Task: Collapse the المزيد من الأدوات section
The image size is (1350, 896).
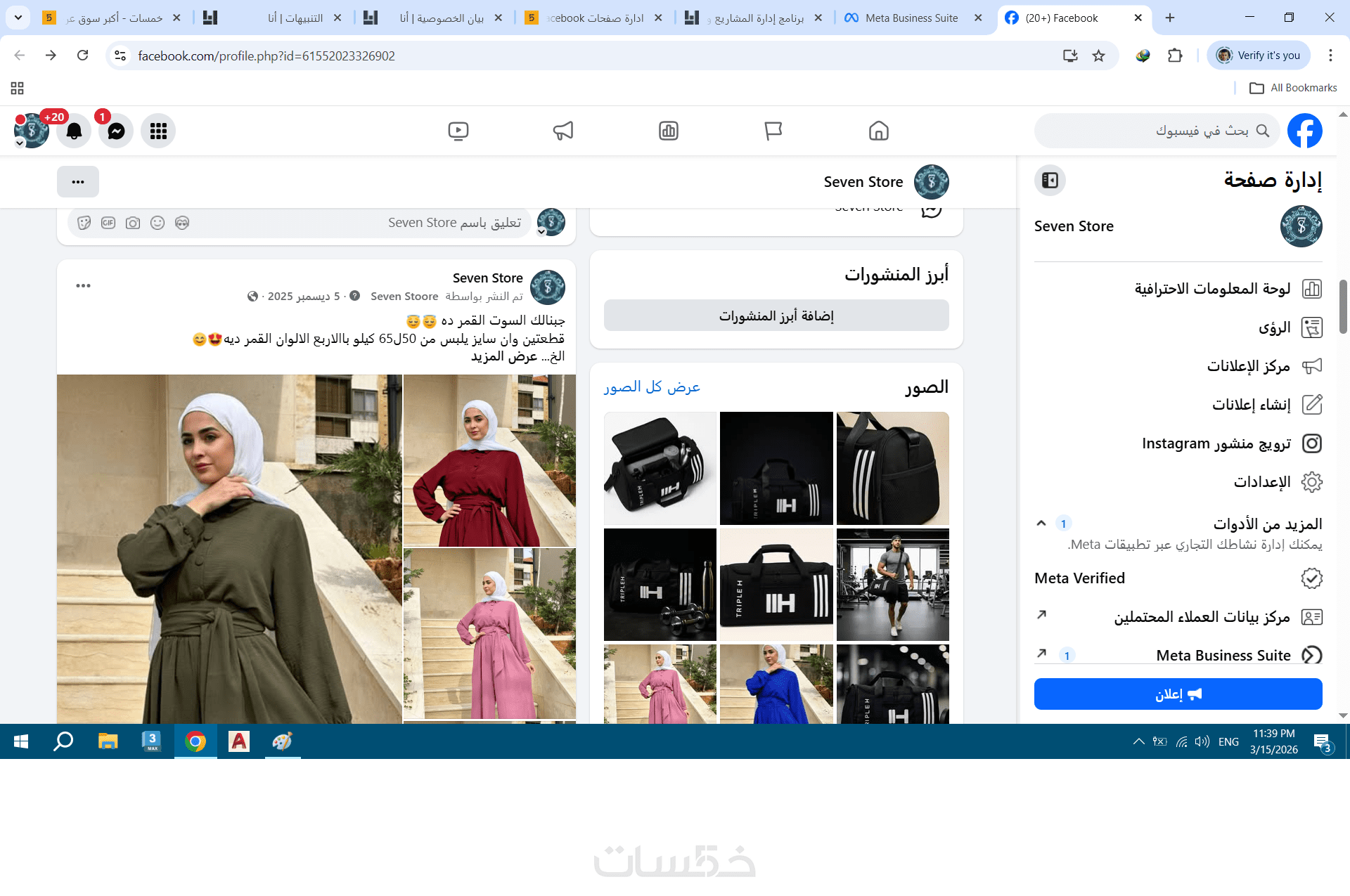Action: [1041, 524]
